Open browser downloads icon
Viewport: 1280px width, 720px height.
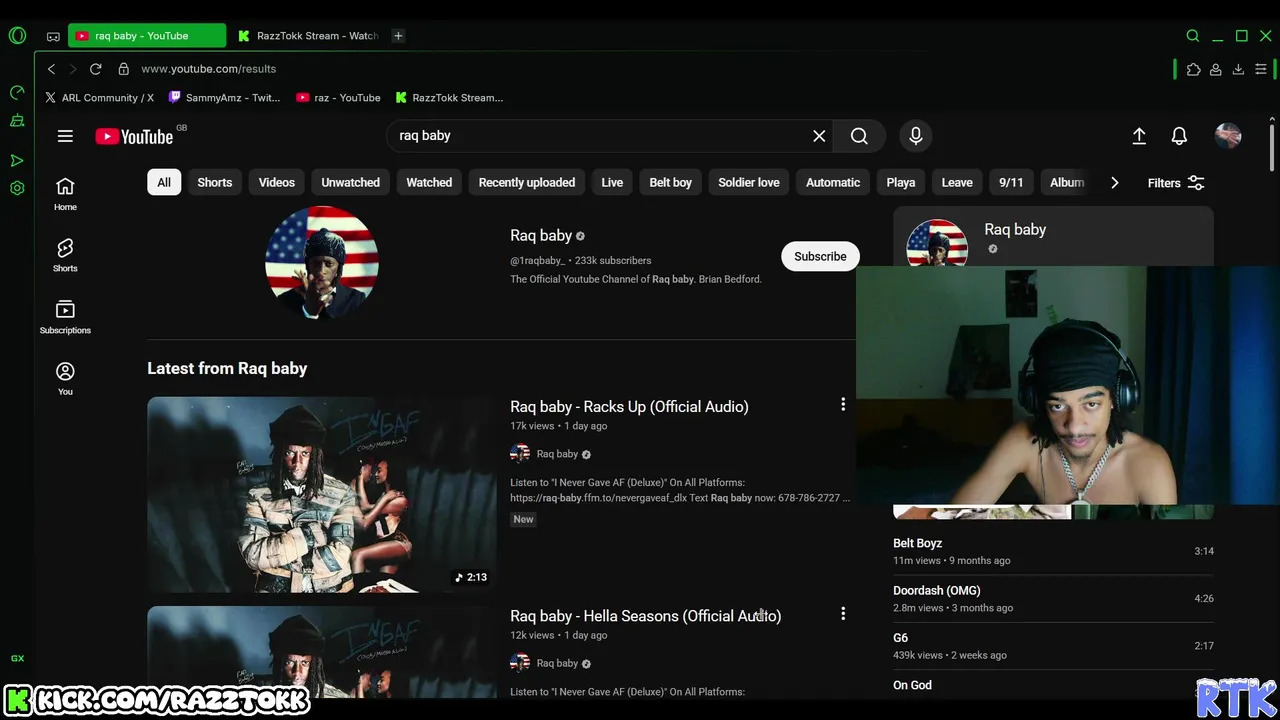[1238, 69]
